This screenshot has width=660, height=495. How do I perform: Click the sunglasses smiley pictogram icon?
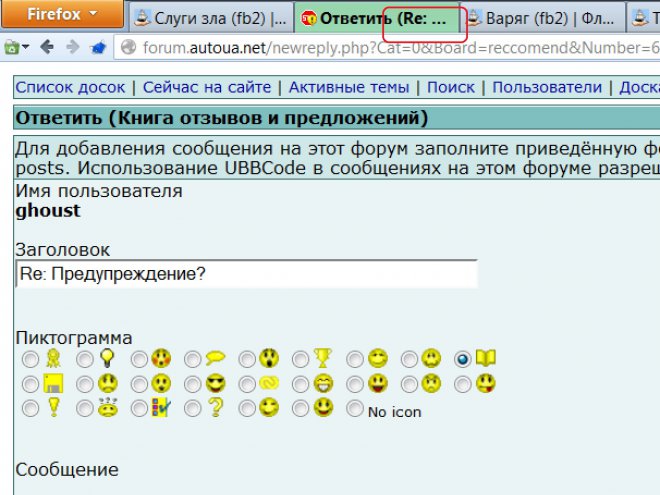click(x=215, y=383)
